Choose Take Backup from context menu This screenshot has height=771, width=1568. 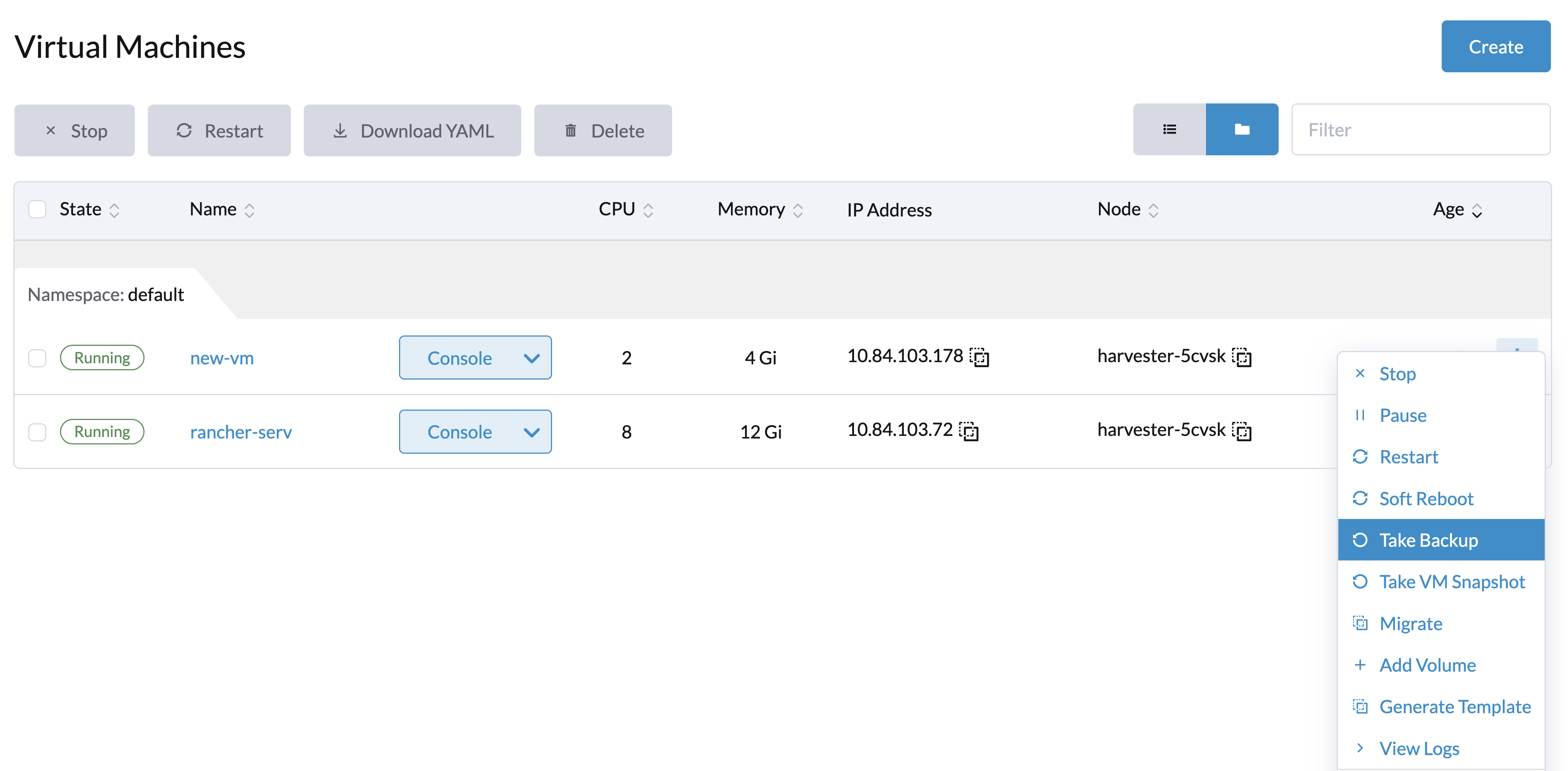click(1427, 540)
